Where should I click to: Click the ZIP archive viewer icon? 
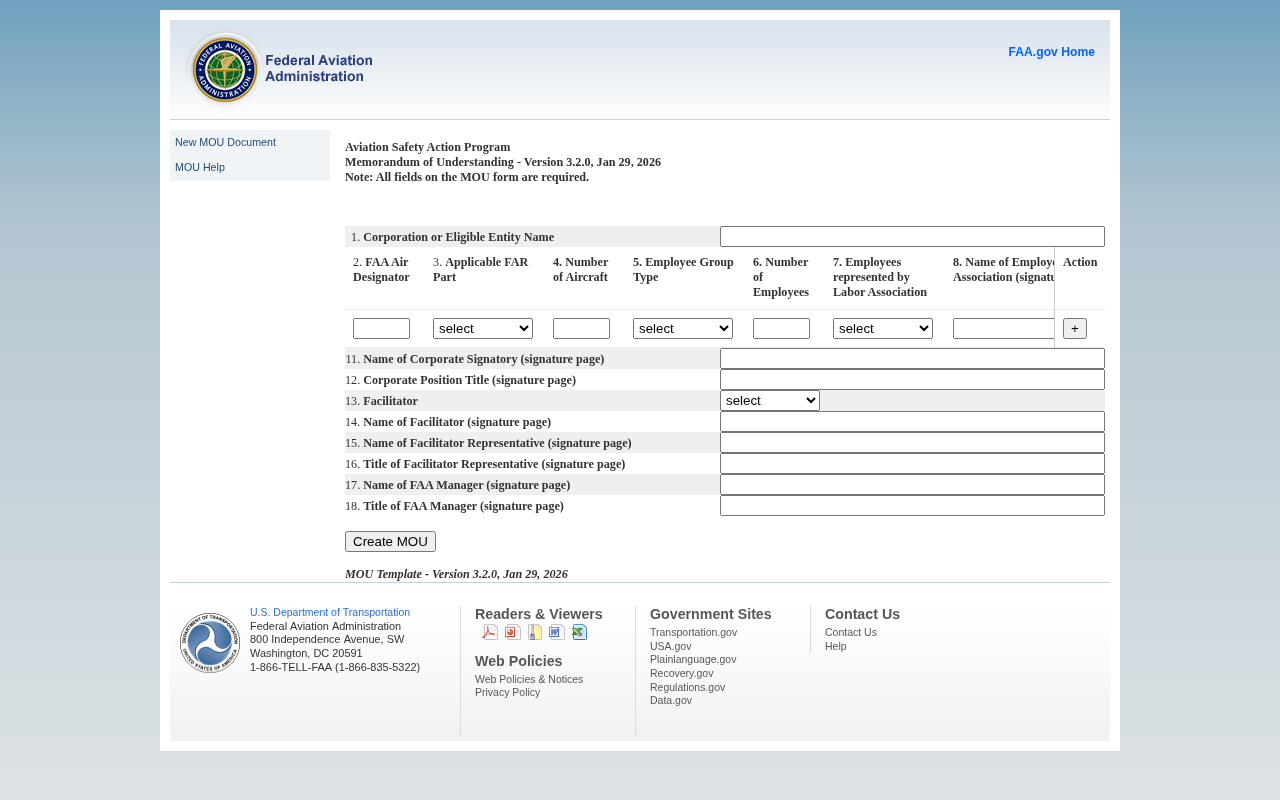535,632
